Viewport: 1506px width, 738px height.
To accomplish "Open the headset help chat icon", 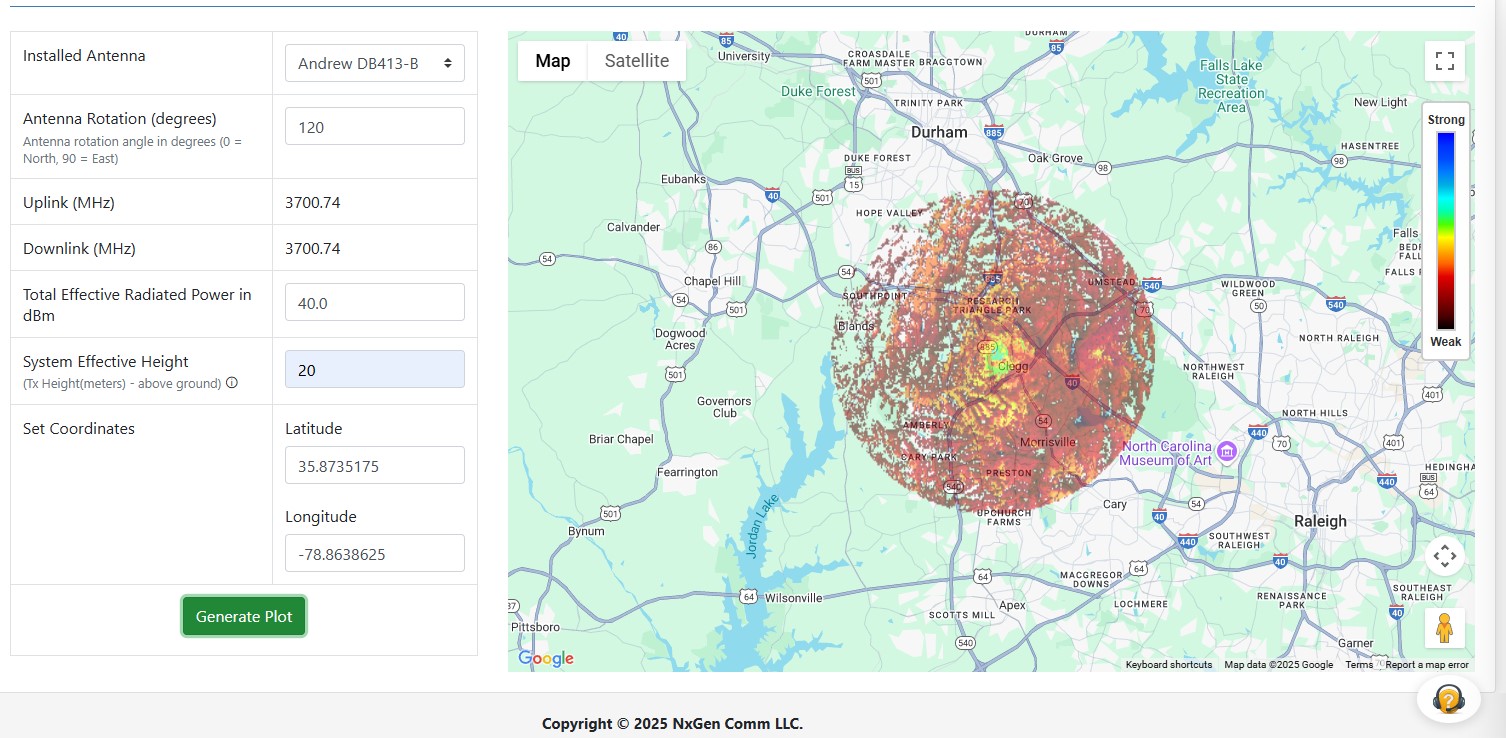I will [1448, 698].
